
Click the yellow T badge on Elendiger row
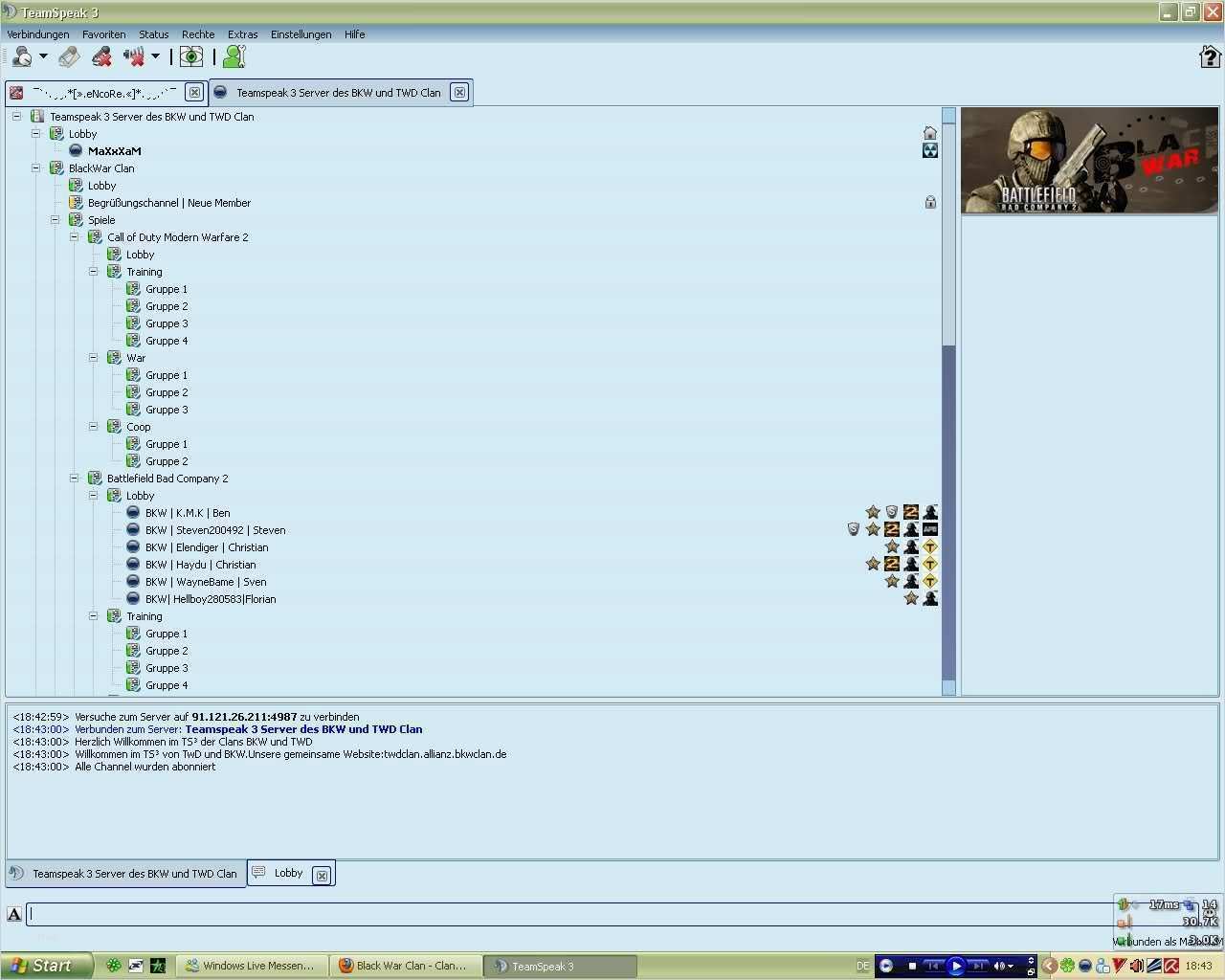[x=930, y=547]
